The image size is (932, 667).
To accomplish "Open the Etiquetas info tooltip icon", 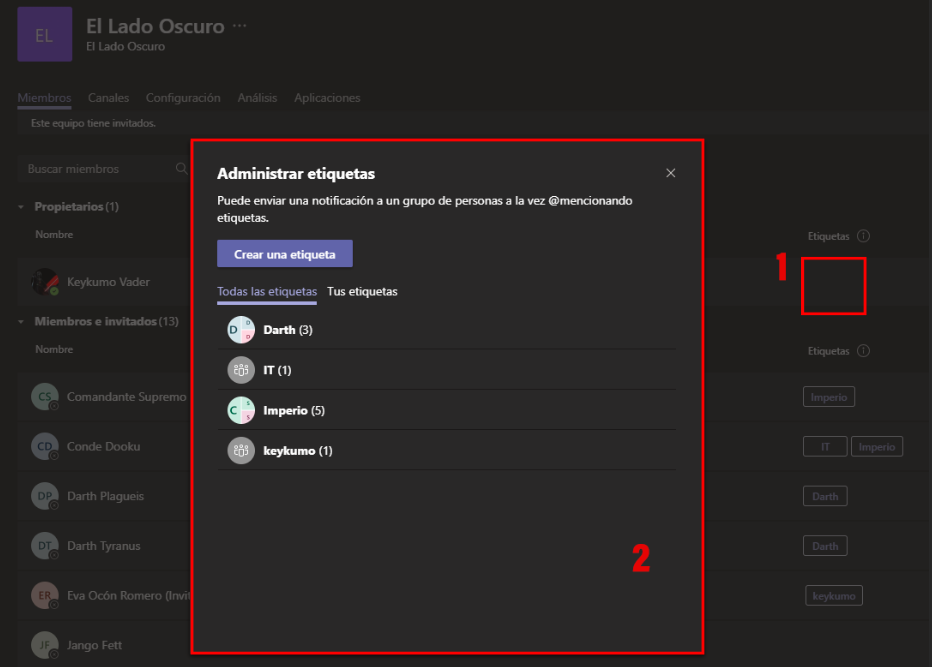I will click(x=864, y=236).
